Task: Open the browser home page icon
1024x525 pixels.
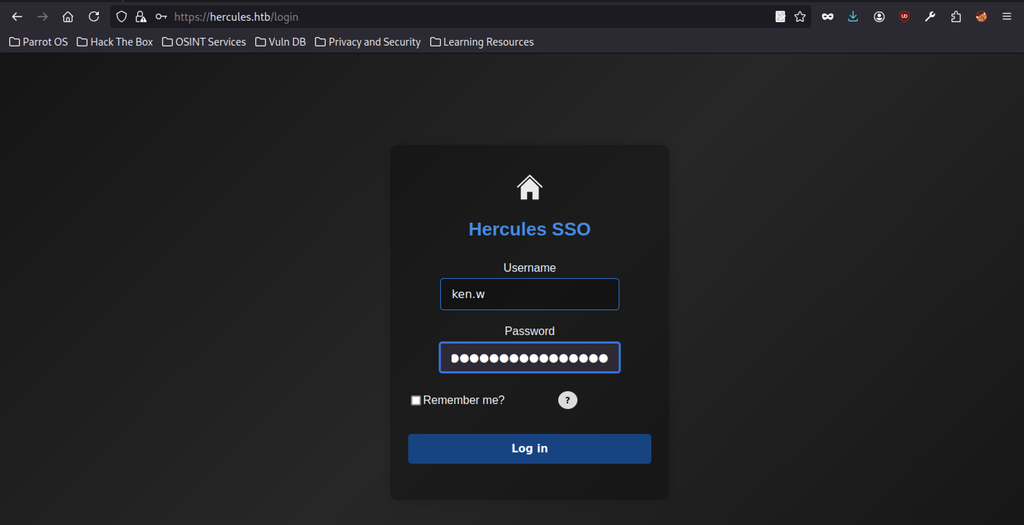Action: point(68,17)
